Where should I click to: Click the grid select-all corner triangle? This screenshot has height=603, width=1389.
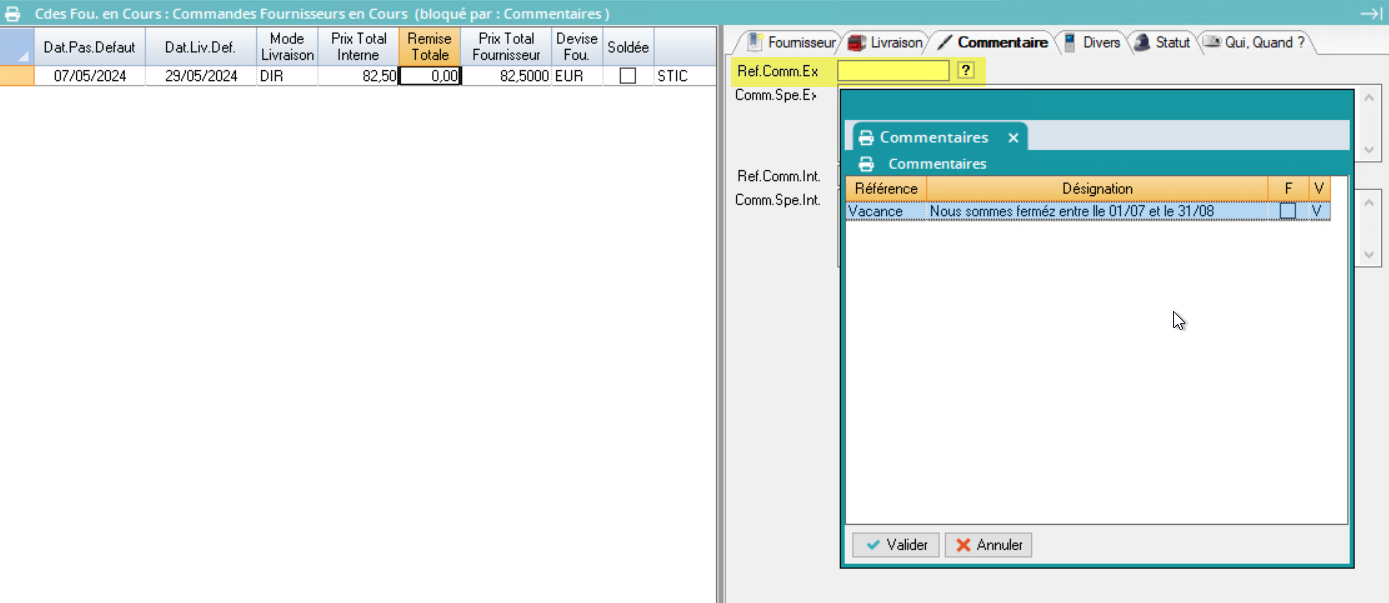(22, 56)
